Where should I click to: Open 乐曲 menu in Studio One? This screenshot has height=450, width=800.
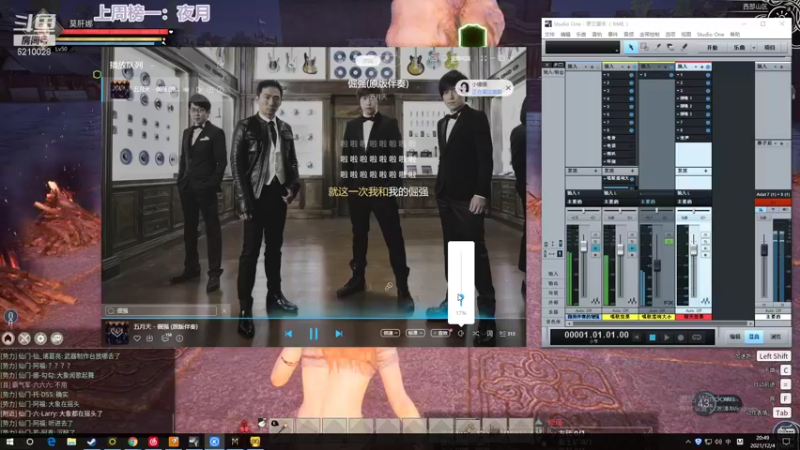point(581,34)
